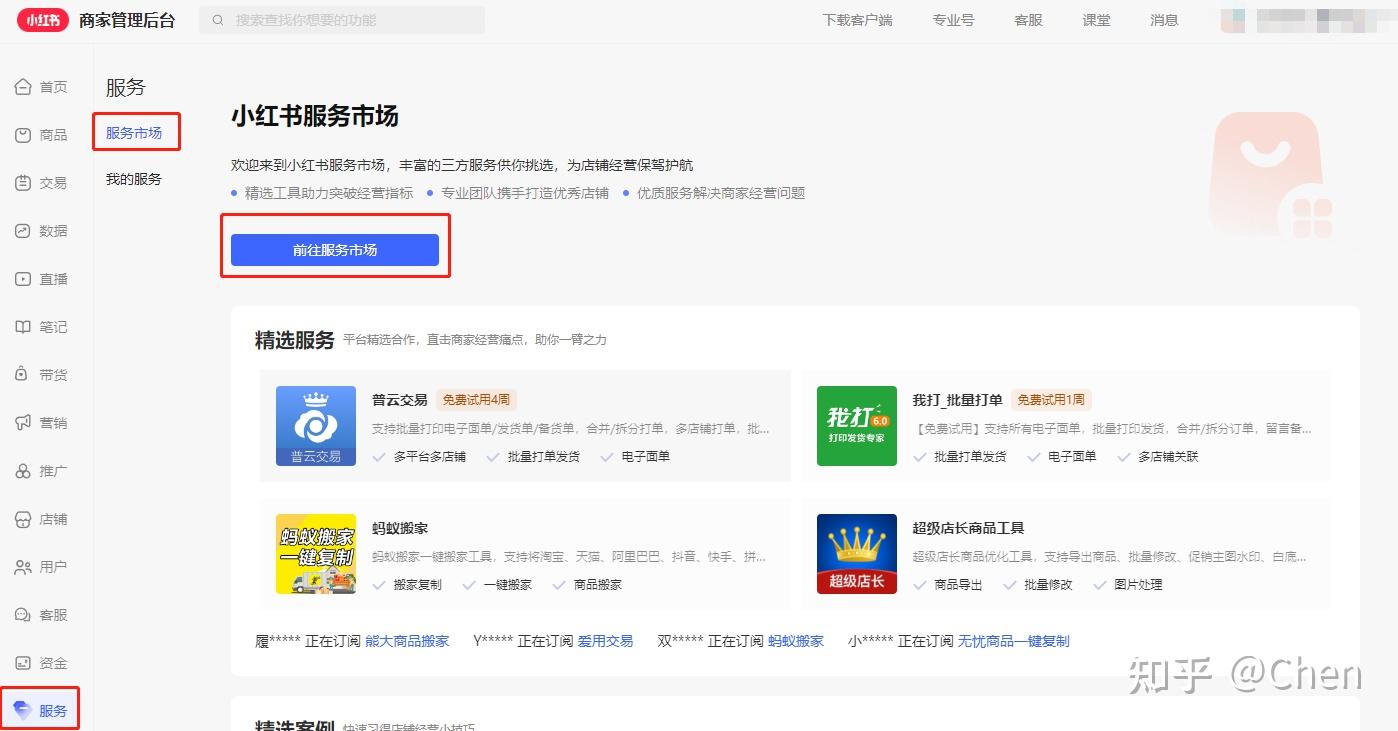Image resolution: width=1398 pixels, height=731 pixels.
Task: Open the 营销 marketing megaphone icon
Action: [x=40, y=422]
